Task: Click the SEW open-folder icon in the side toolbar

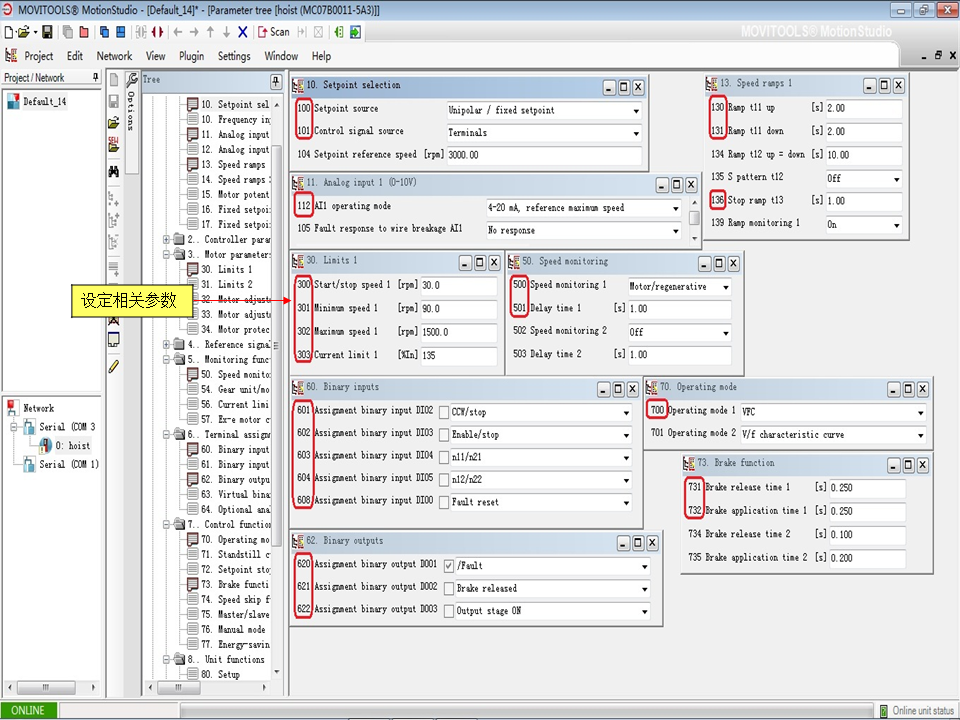Action: click(x=114, y=144)
